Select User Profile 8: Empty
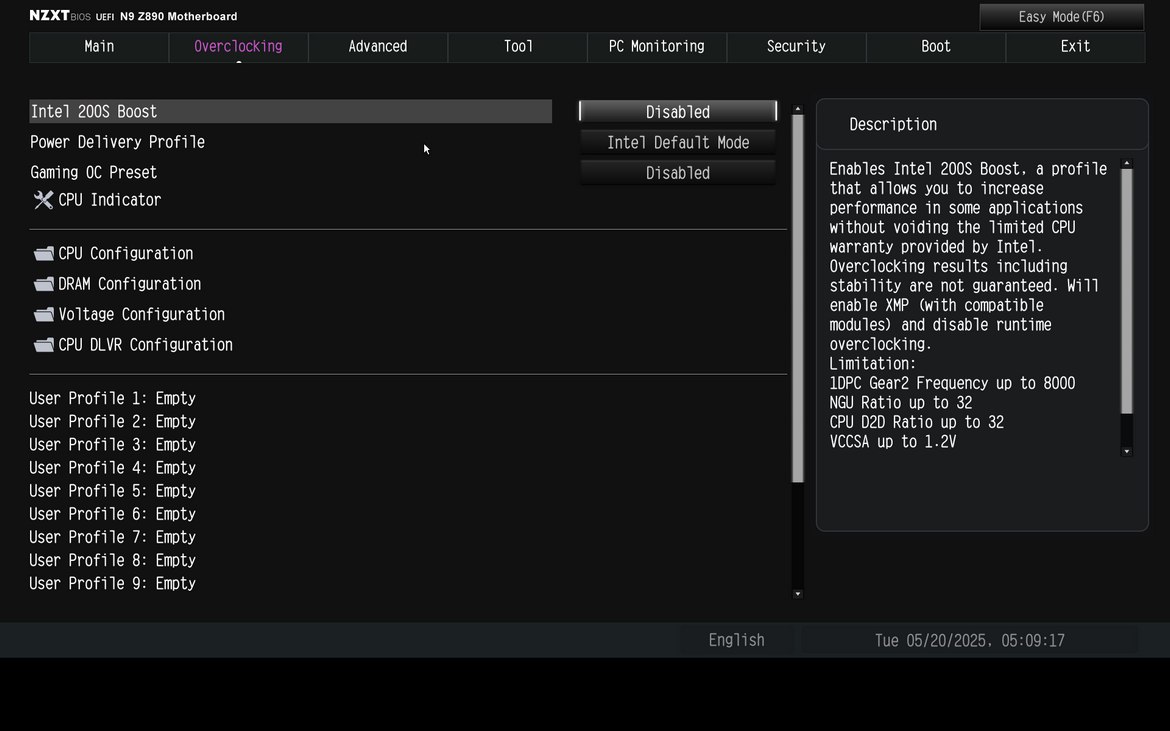The image size is (1170, 731). [113, 560]
